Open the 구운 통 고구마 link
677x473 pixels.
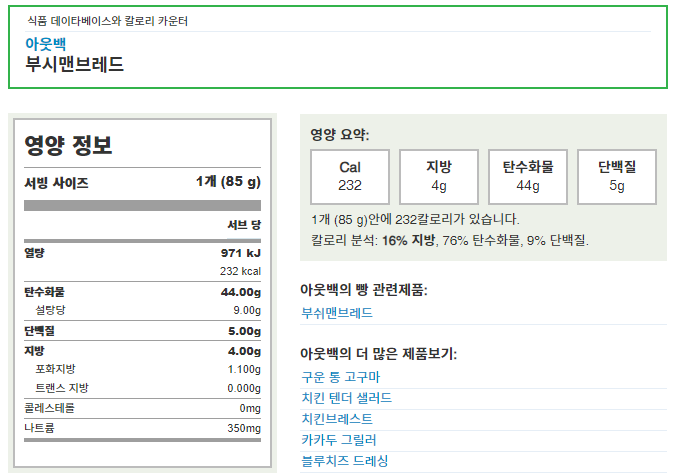(x=341, y=377)
